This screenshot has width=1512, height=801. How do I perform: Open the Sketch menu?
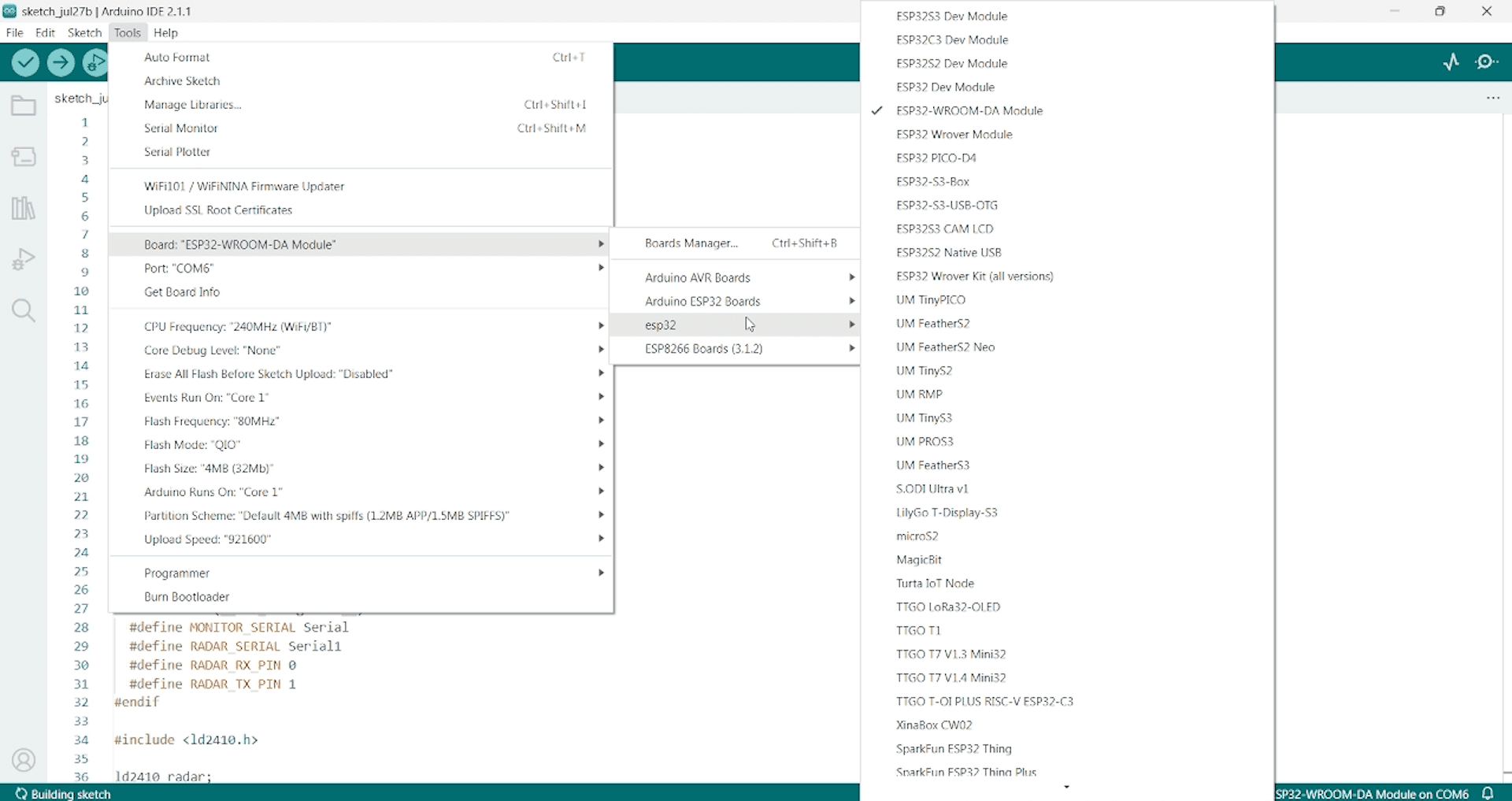click(84, 32)
